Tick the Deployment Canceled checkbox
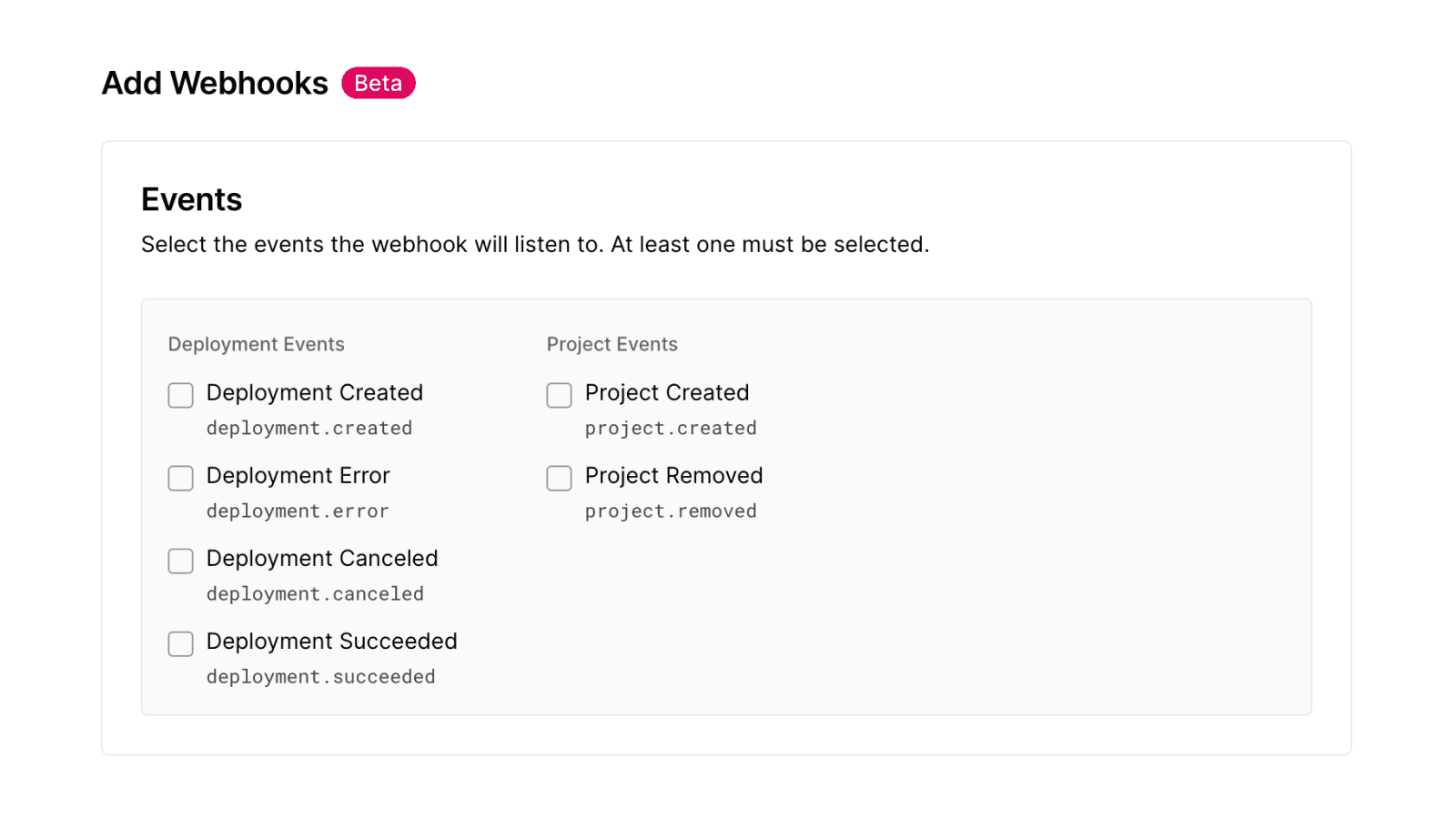The image size is (1456, 819). tap(180, 561)
